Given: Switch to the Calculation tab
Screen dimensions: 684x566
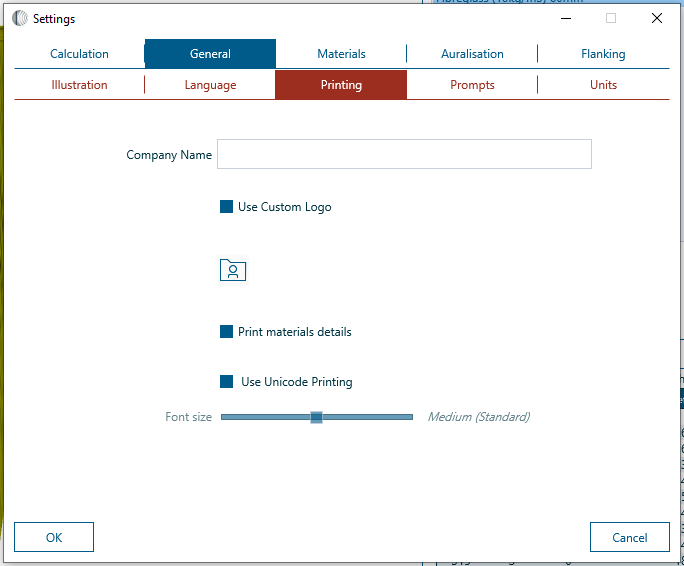Looking at the screenshot, I should (x=79, y=54).
